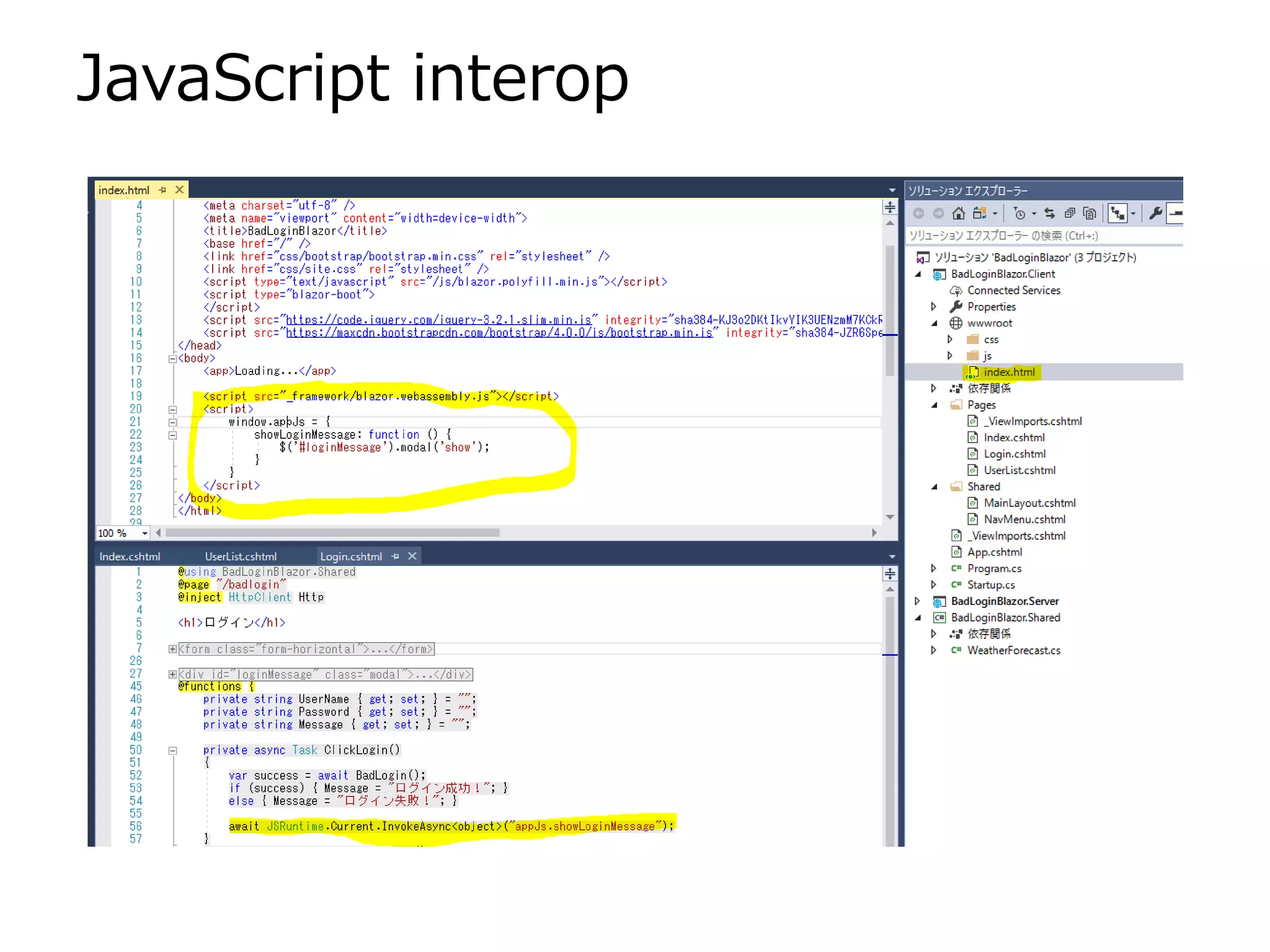Click the Program.cs C# file icon

click(956, 568)
